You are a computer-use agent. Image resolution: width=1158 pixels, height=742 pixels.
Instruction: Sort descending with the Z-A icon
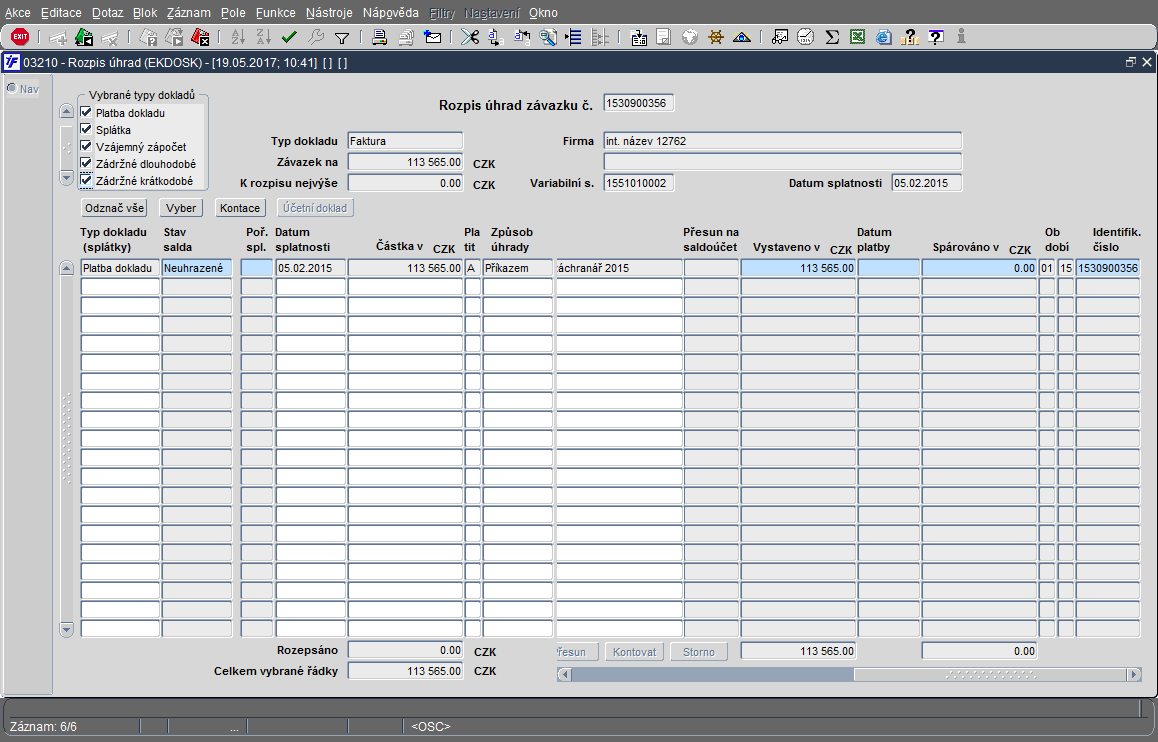coord(263,36)
